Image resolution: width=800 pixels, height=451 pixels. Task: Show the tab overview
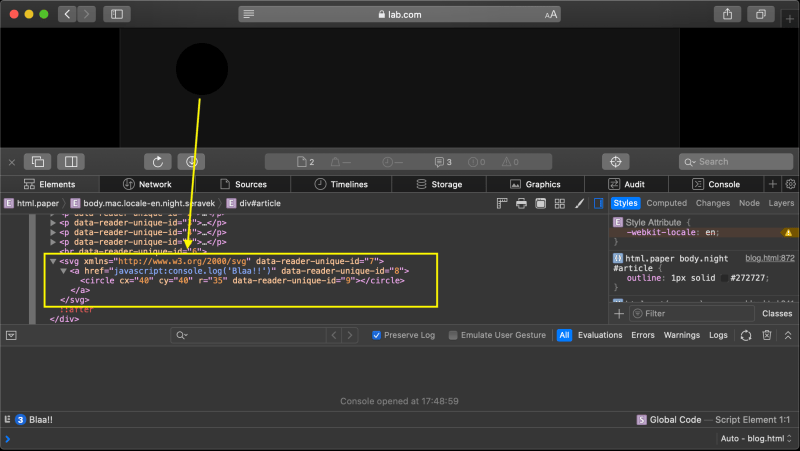point(761,14)
